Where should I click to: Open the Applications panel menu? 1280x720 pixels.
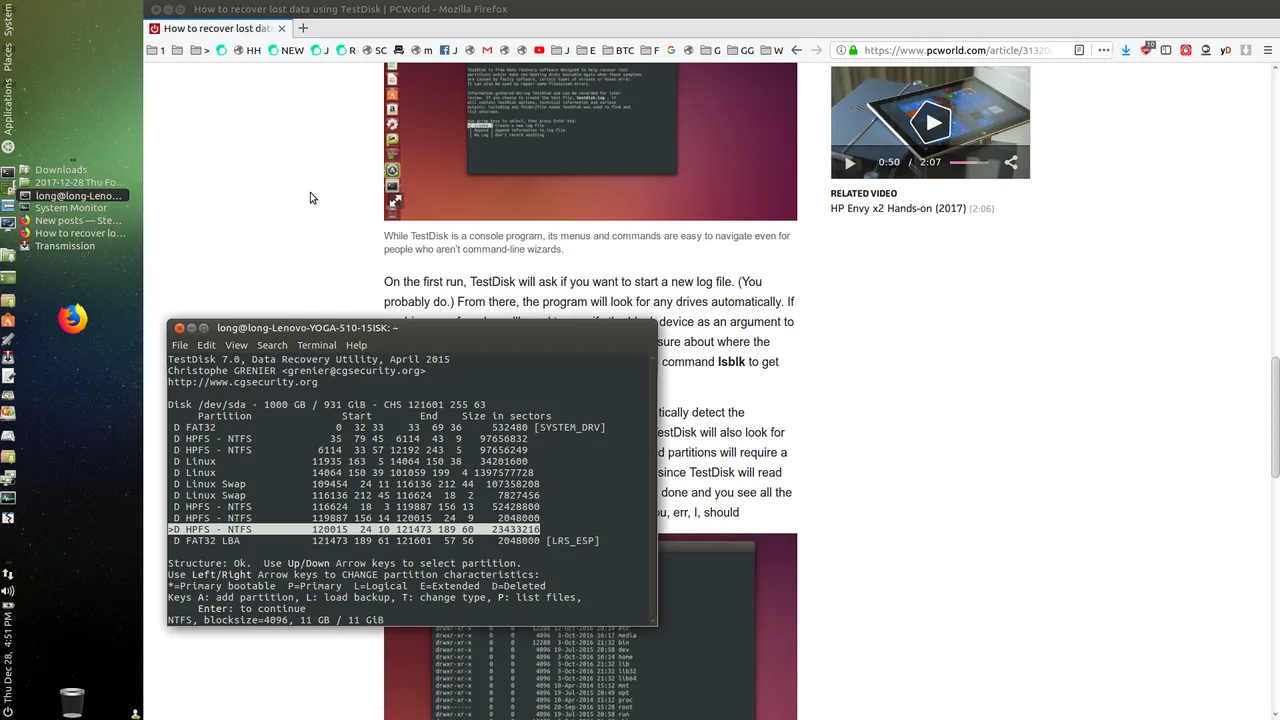tap(8, 107)
